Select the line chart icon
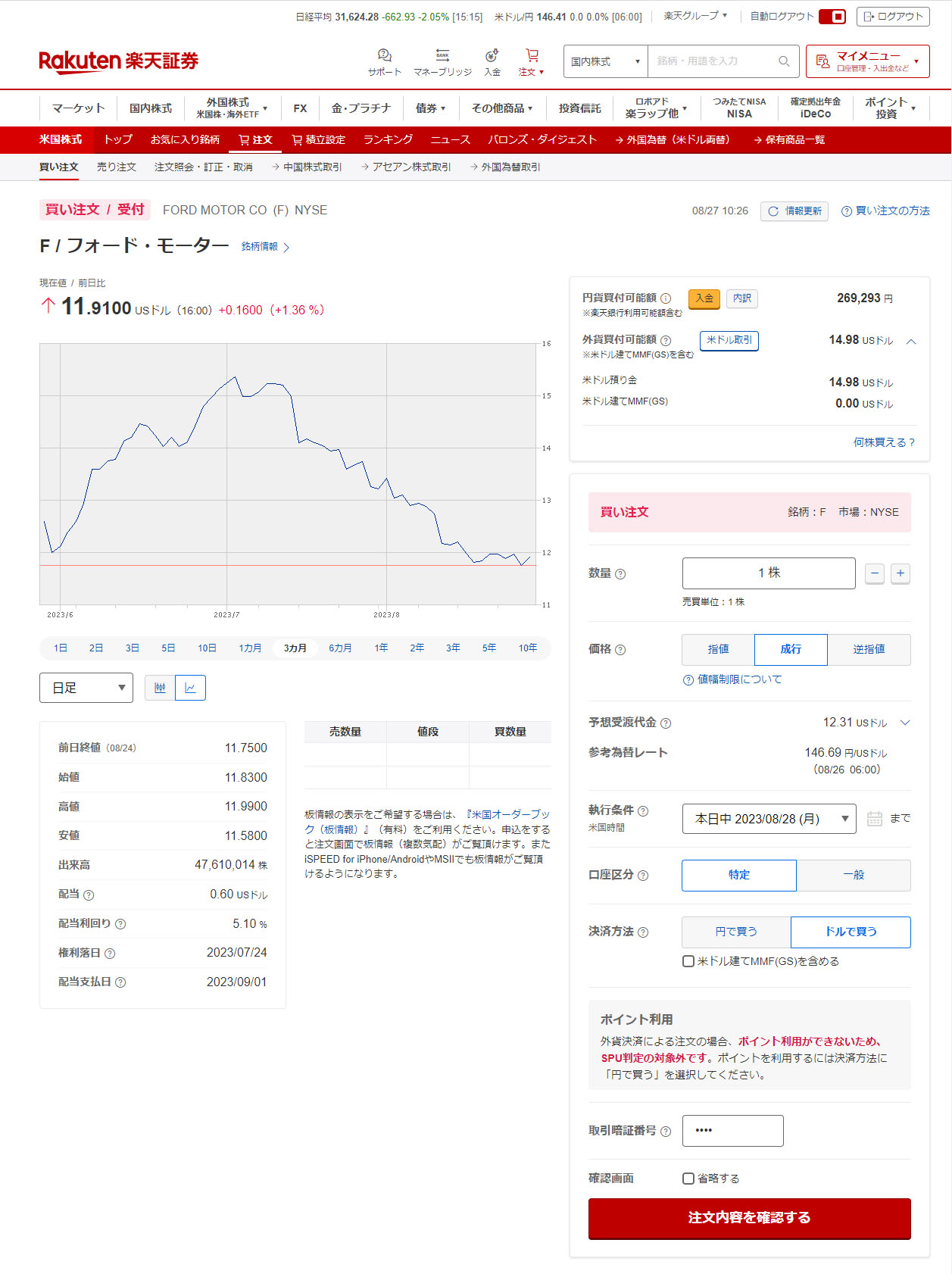The image size is (952, 1274). [190, 688]
